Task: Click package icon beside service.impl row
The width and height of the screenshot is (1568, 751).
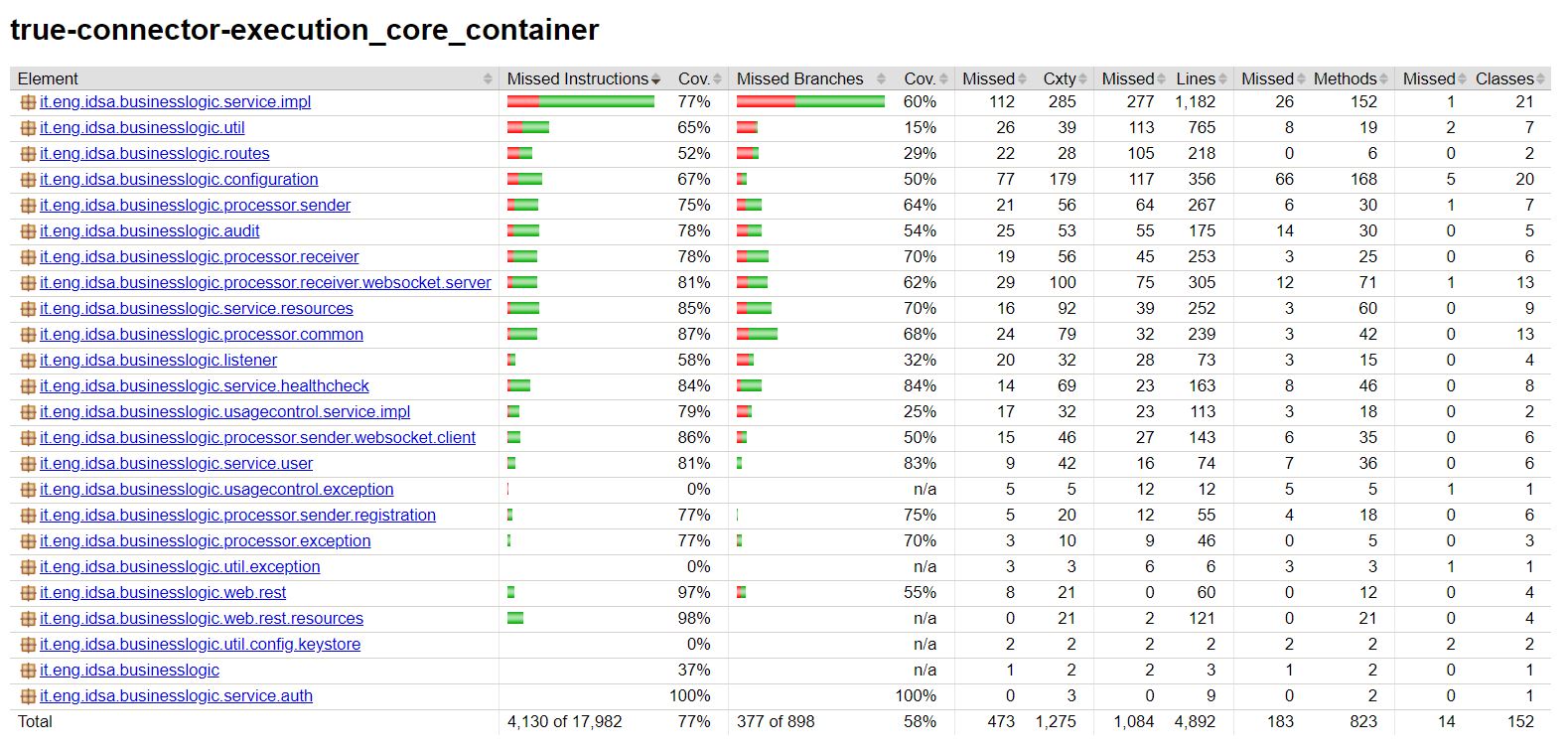Action: coord(28,102)
